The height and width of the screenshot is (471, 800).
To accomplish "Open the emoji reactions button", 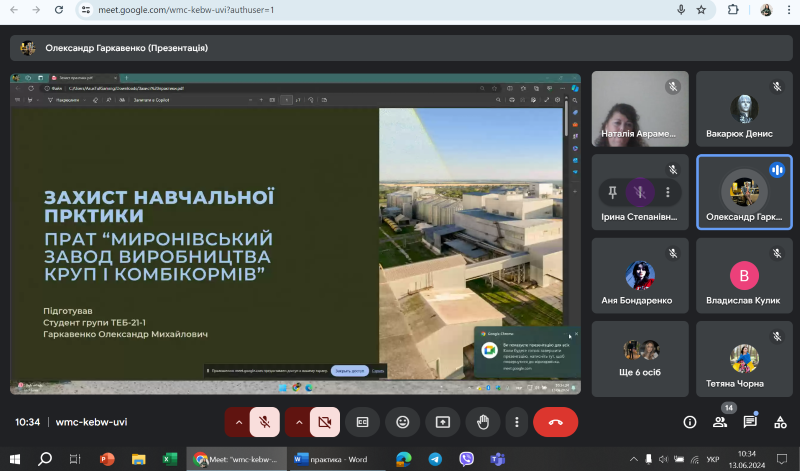I will (403, 422).
